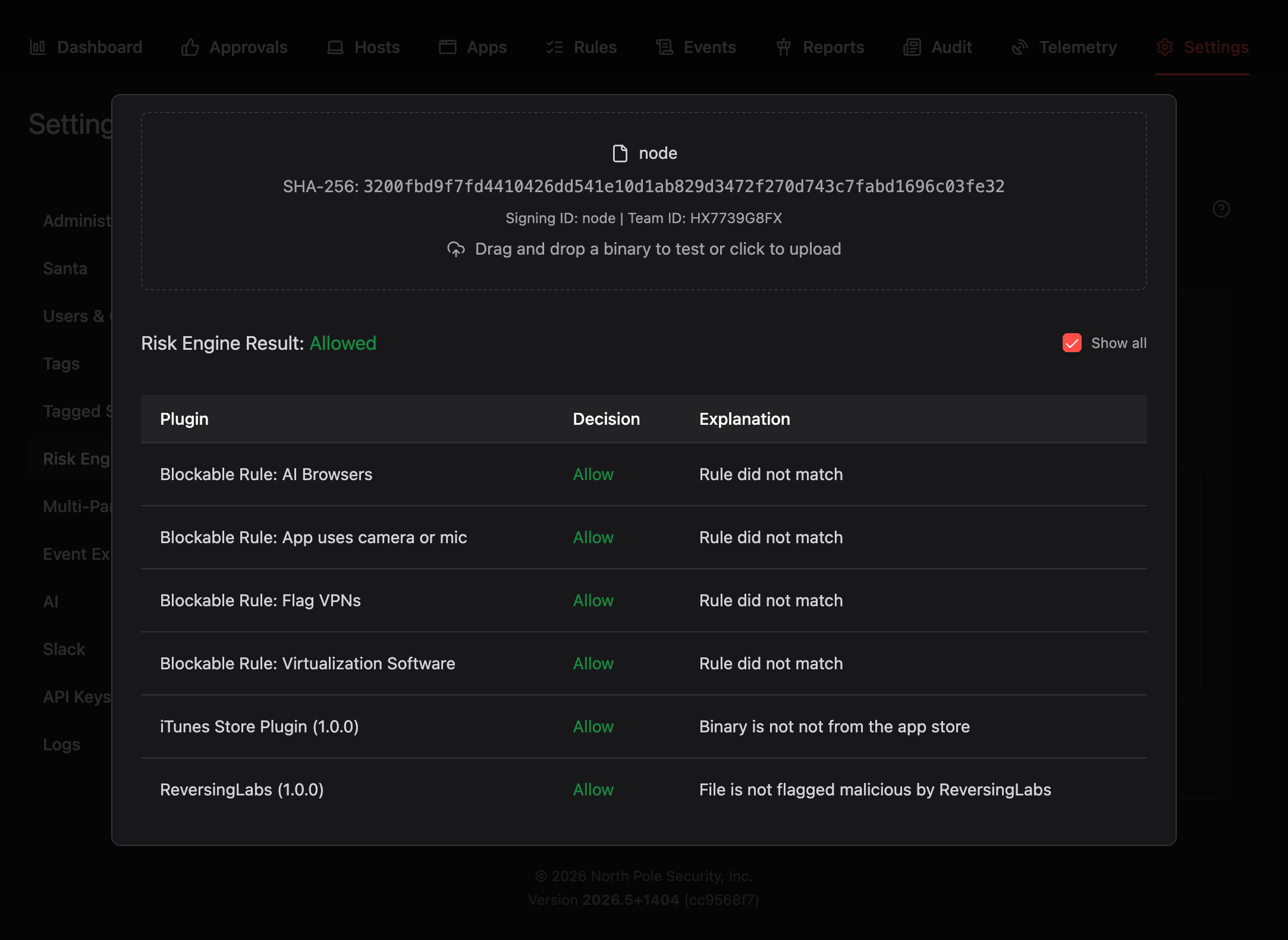This screenshot has width=1288, height=940.
Task: Click 'Rule did not match' for camera or mic
Action: coord(771,537)
